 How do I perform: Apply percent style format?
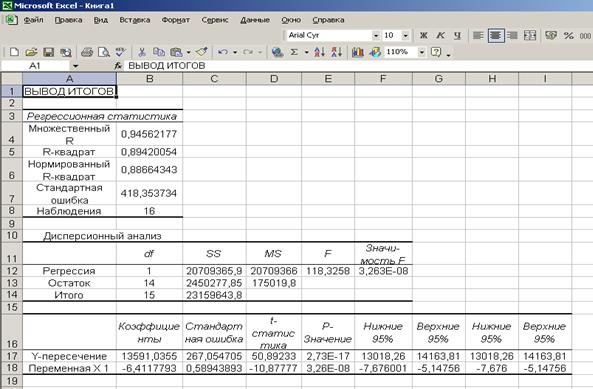click(568, 36)
